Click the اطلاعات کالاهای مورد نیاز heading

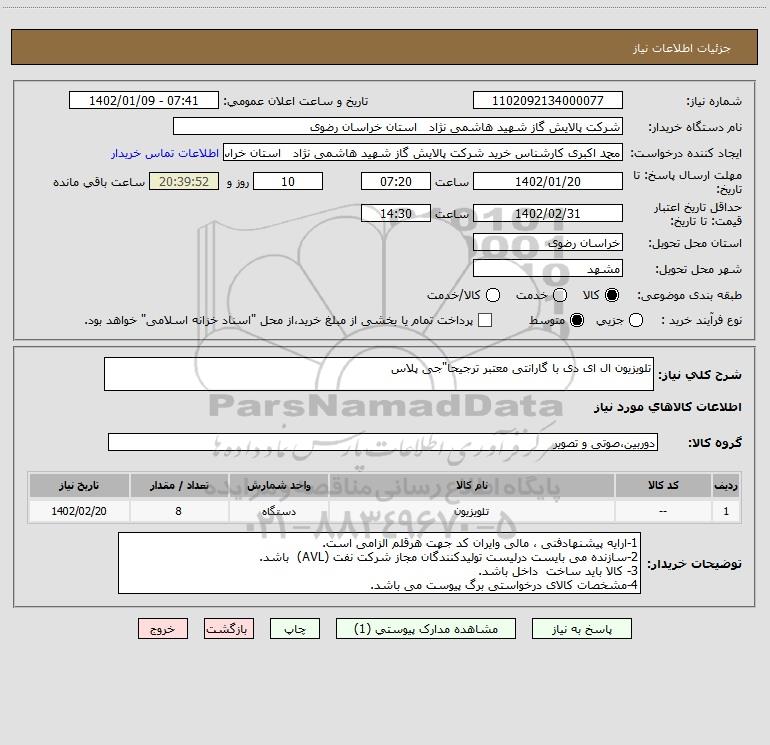667,407
